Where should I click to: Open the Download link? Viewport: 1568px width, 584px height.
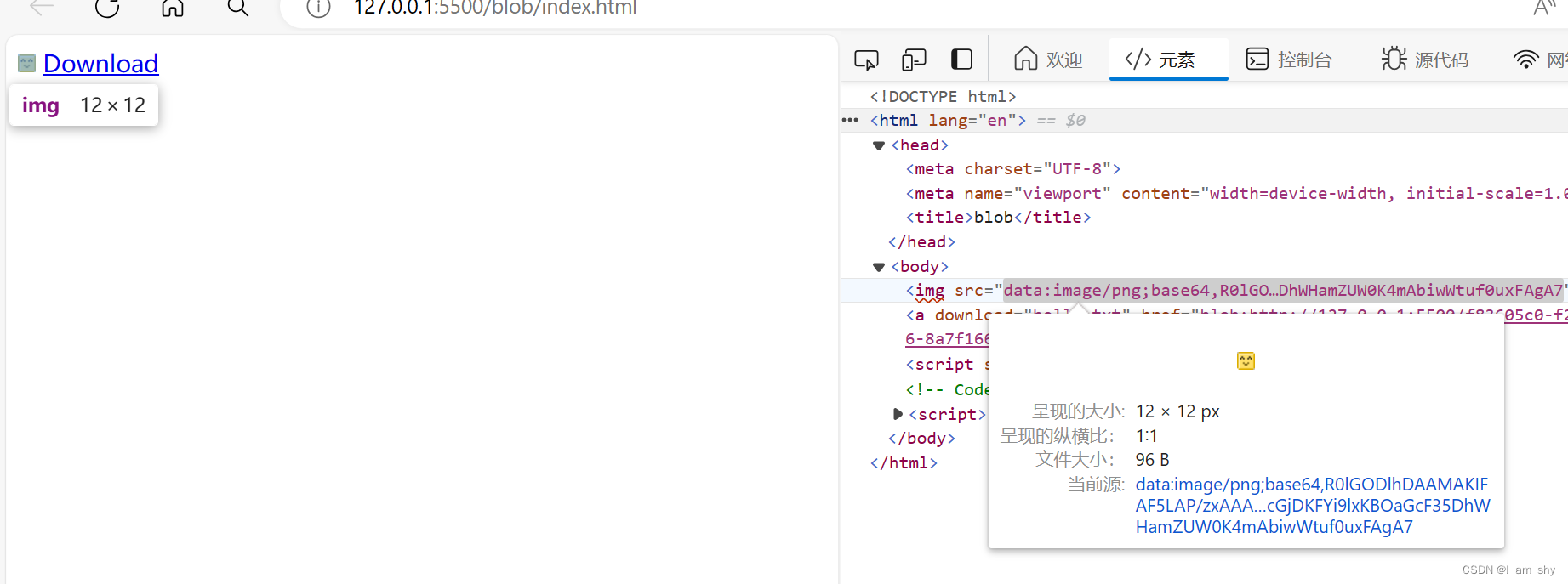[x=100, y=64]
